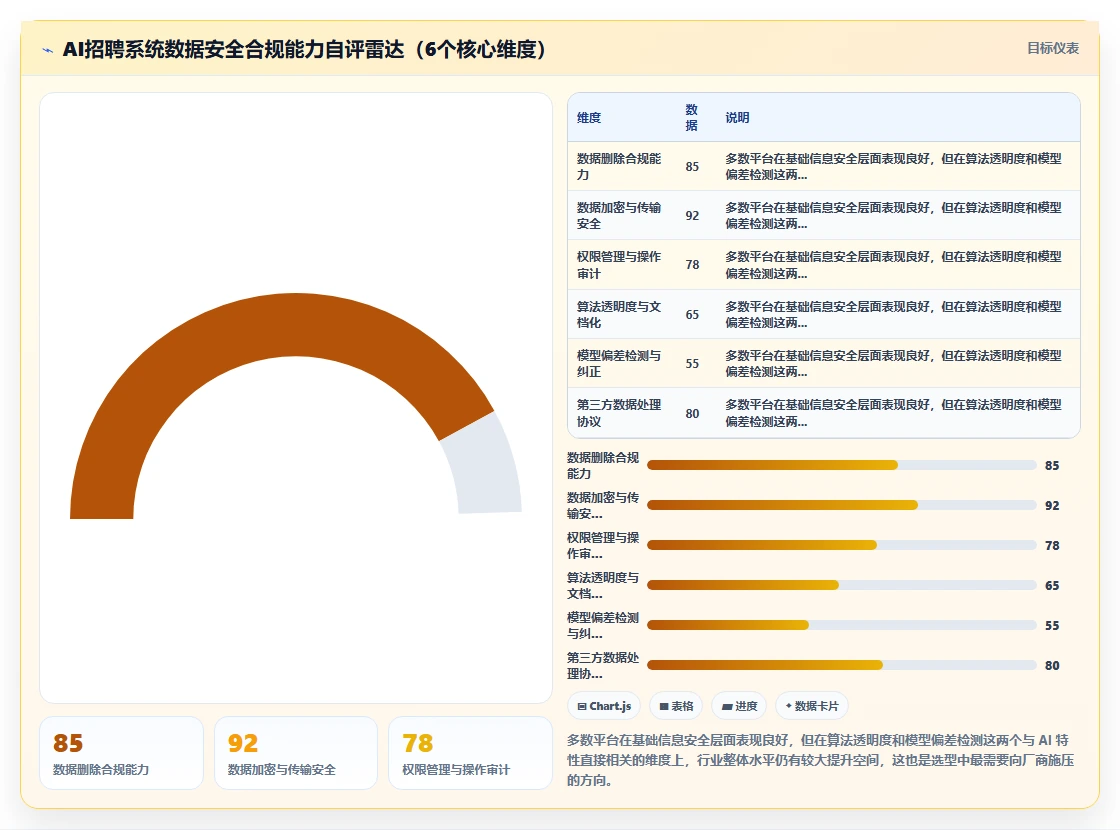Click the 80 value beside 第三方数据处 bar
The width and height of the screenshot is (1120, 830).
click(1052, 666)
